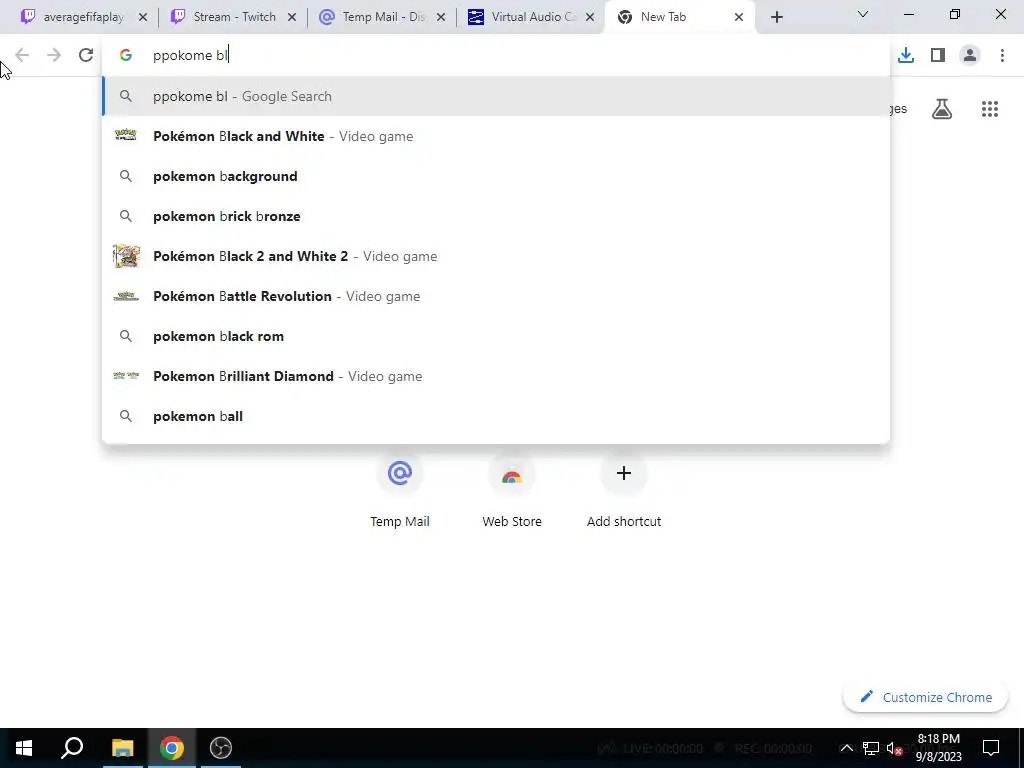This screenshot has height=768, width=1024.
Task: Click the browser Forward arrow
Action: pos(54,55)
